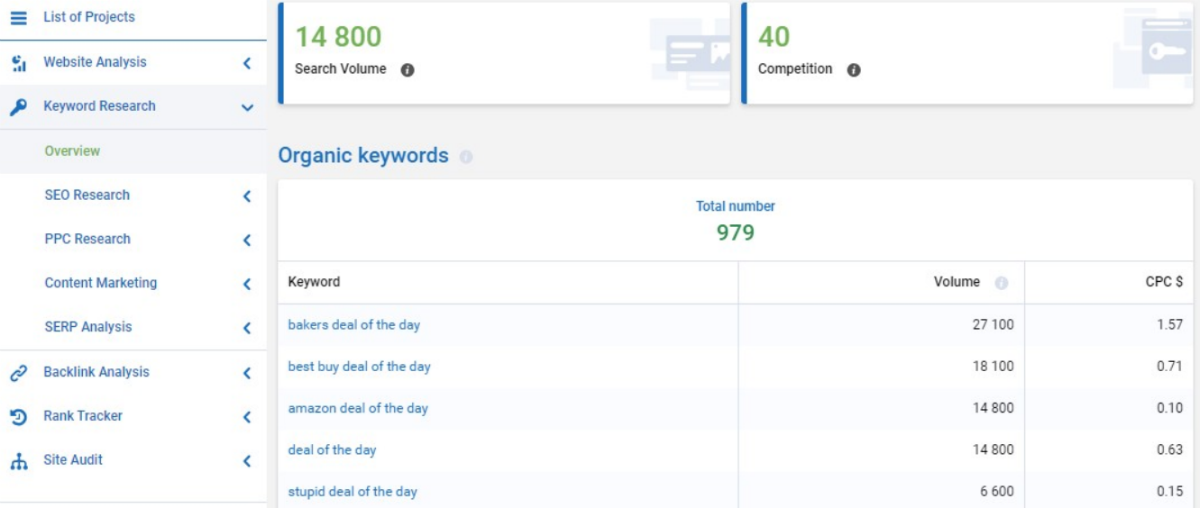Click the Site Audit hierarchy icon
Viewport: 1200px width, 508px height.
(18, 461)
